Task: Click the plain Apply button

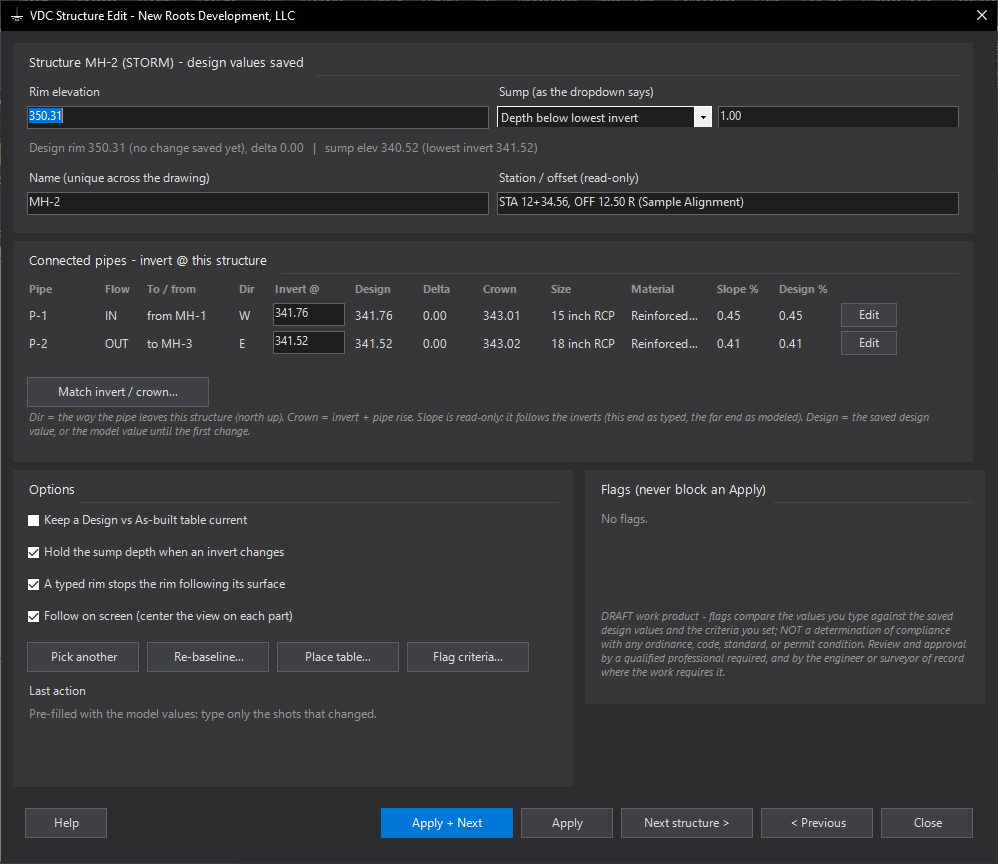Action: click(567, 823)
